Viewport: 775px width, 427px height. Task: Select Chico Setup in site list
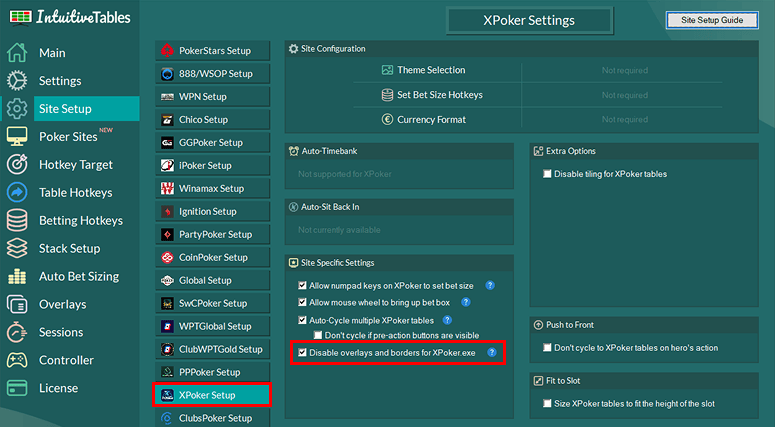point(213,120)
